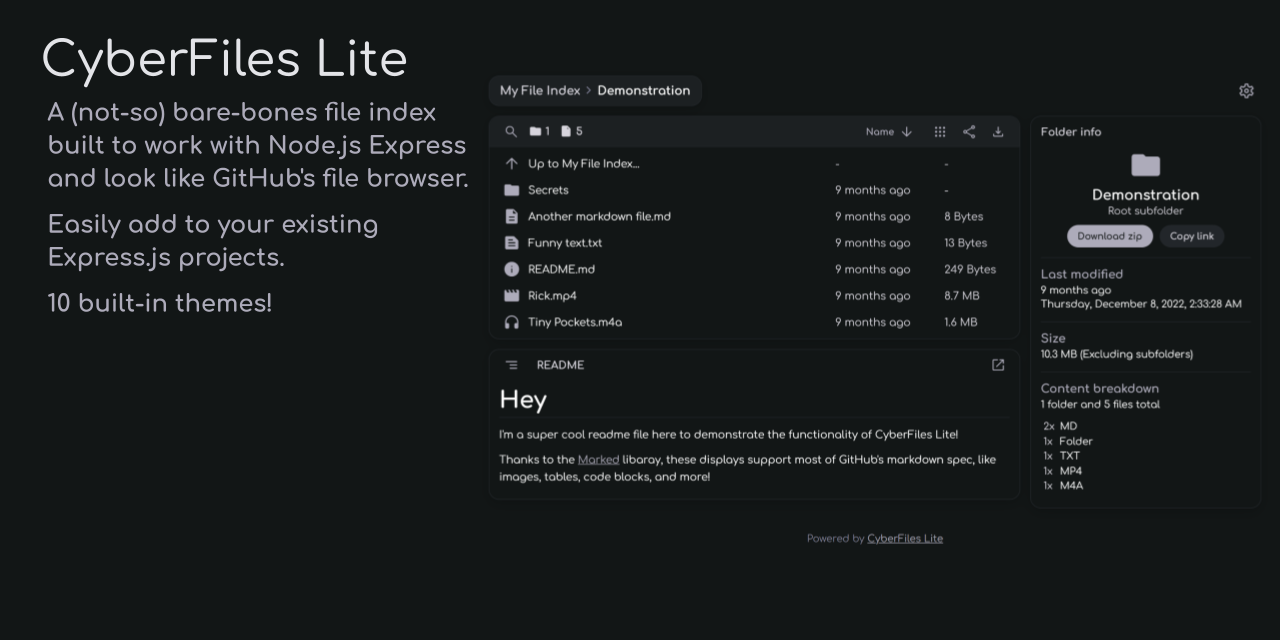The image size is (1280, 640).
Task: Click the 1x Folder breakdown entry
Action: 1068,441
